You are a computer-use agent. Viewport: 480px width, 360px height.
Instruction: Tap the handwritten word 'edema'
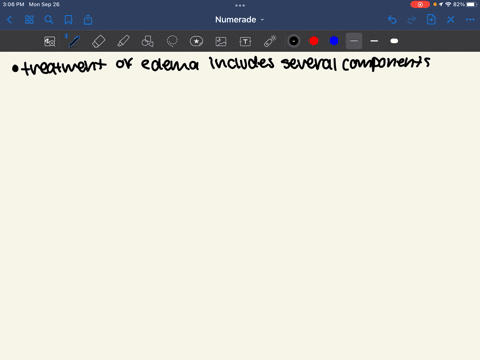[x=170, y=64]
